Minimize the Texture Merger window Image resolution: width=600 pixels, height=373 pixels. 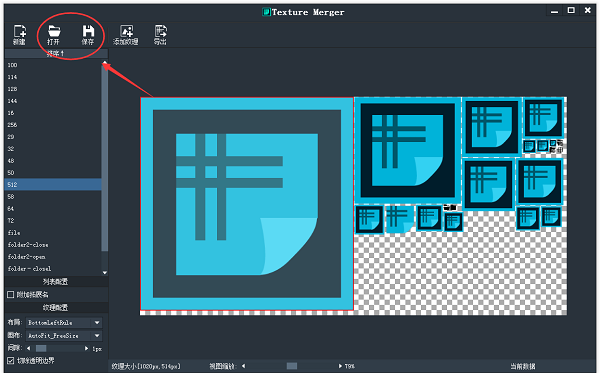(554, 11)
